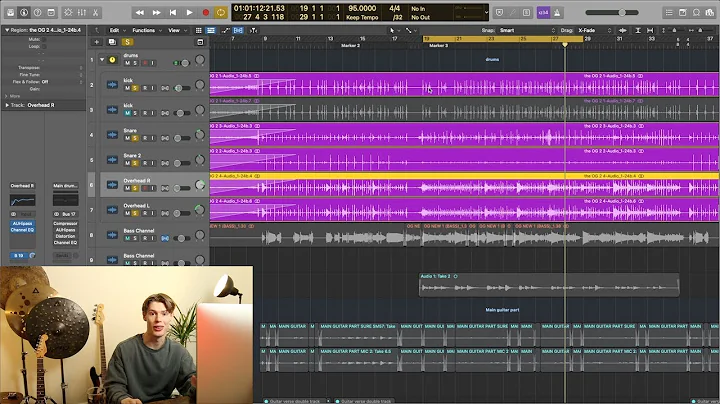Click Marker 2 in the timeline
Screen dimensions: 720x404
click(350, 45)
